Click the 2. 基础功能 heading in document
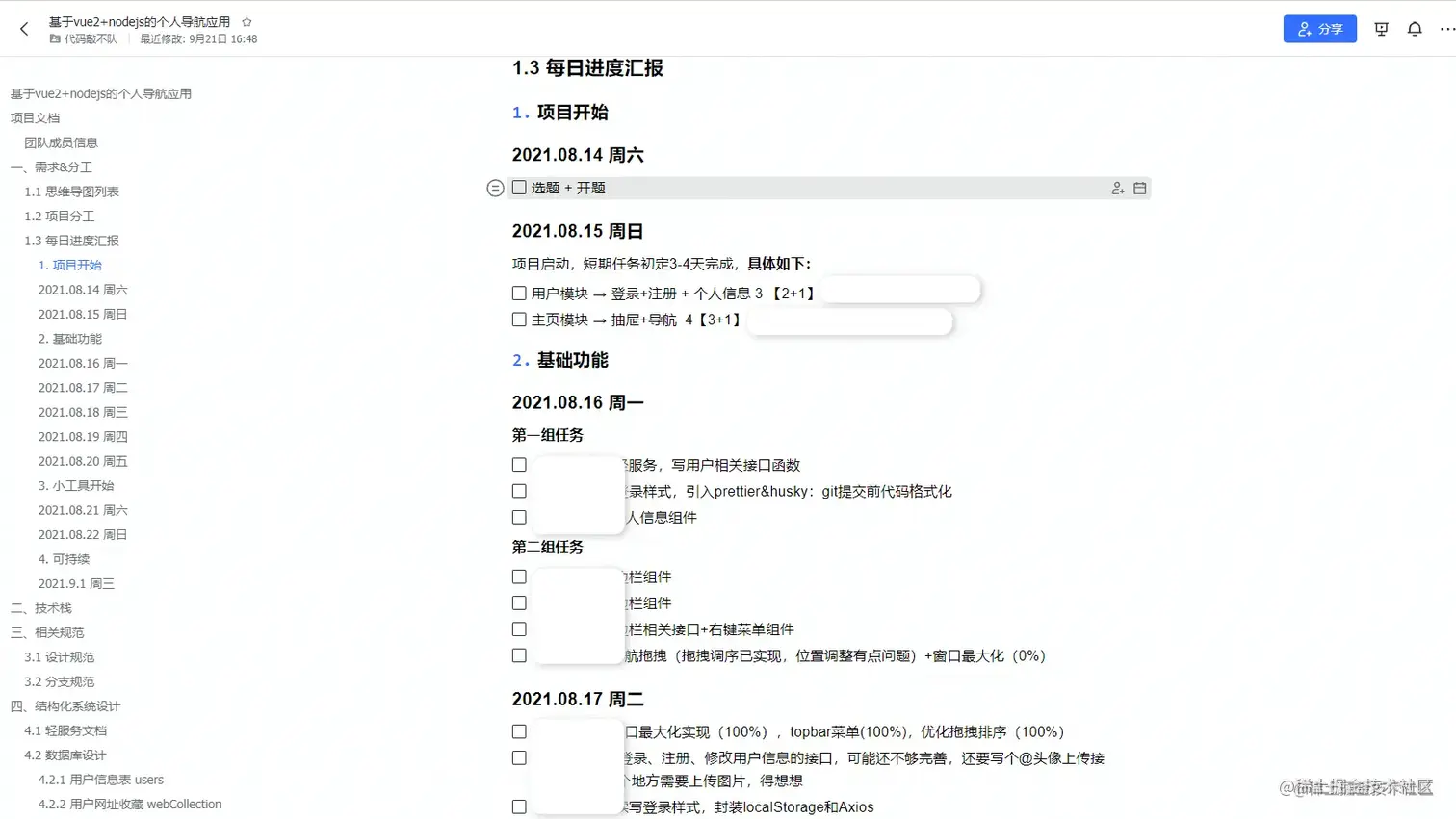 pos(560,360)
